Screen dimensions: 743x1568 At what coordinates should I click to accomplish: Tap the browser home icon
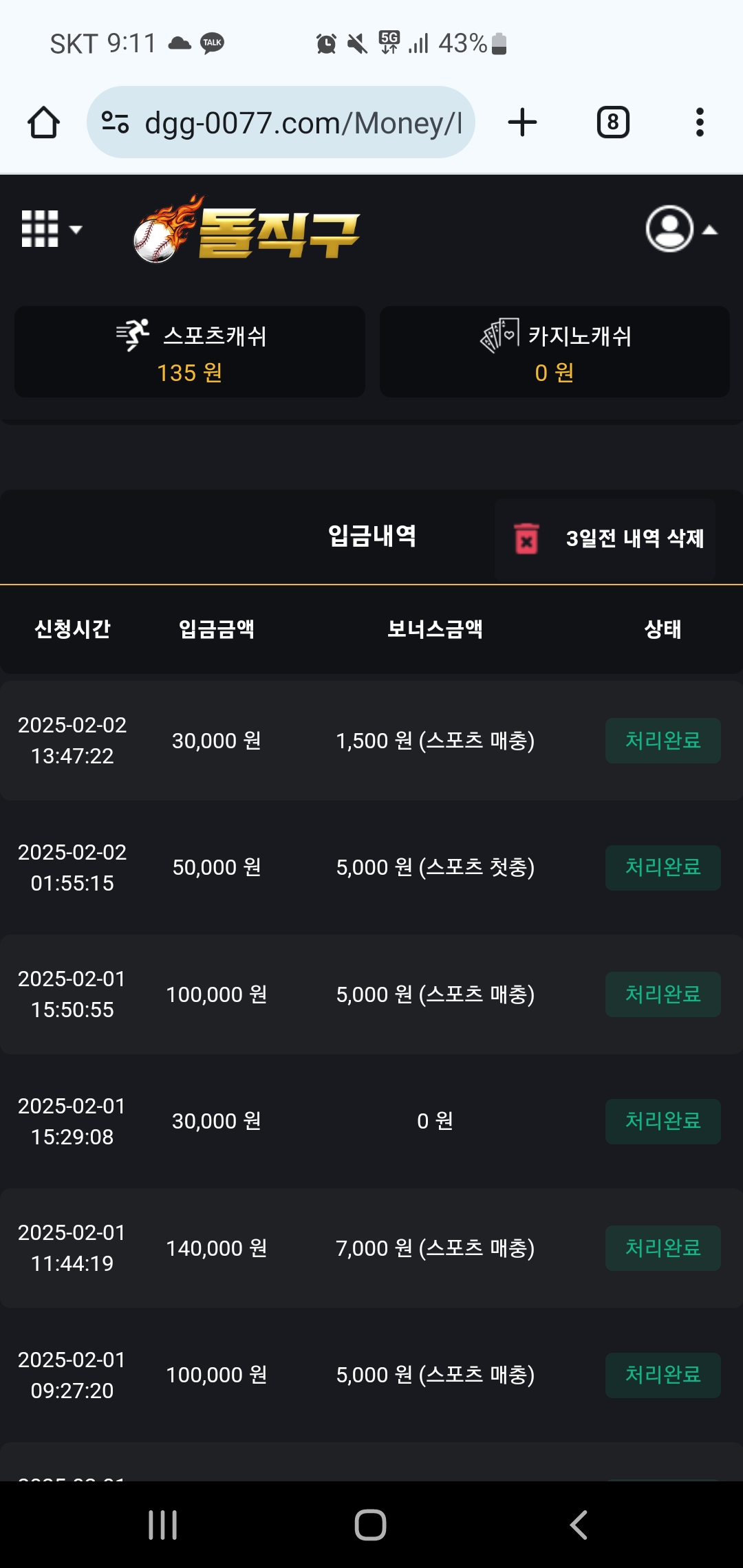tap(43, 122)
